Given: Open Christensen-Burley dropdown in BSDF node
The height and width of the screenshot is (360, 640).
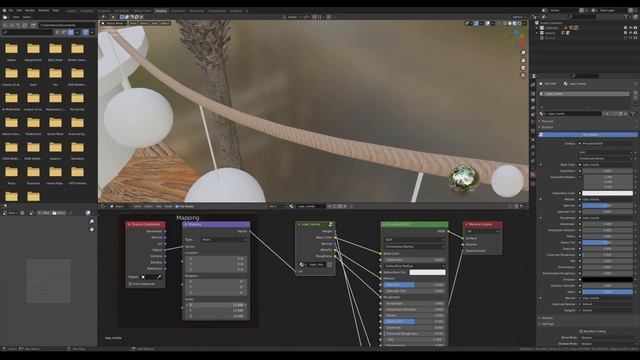Looking at the screenshot, I should point(414,247).
